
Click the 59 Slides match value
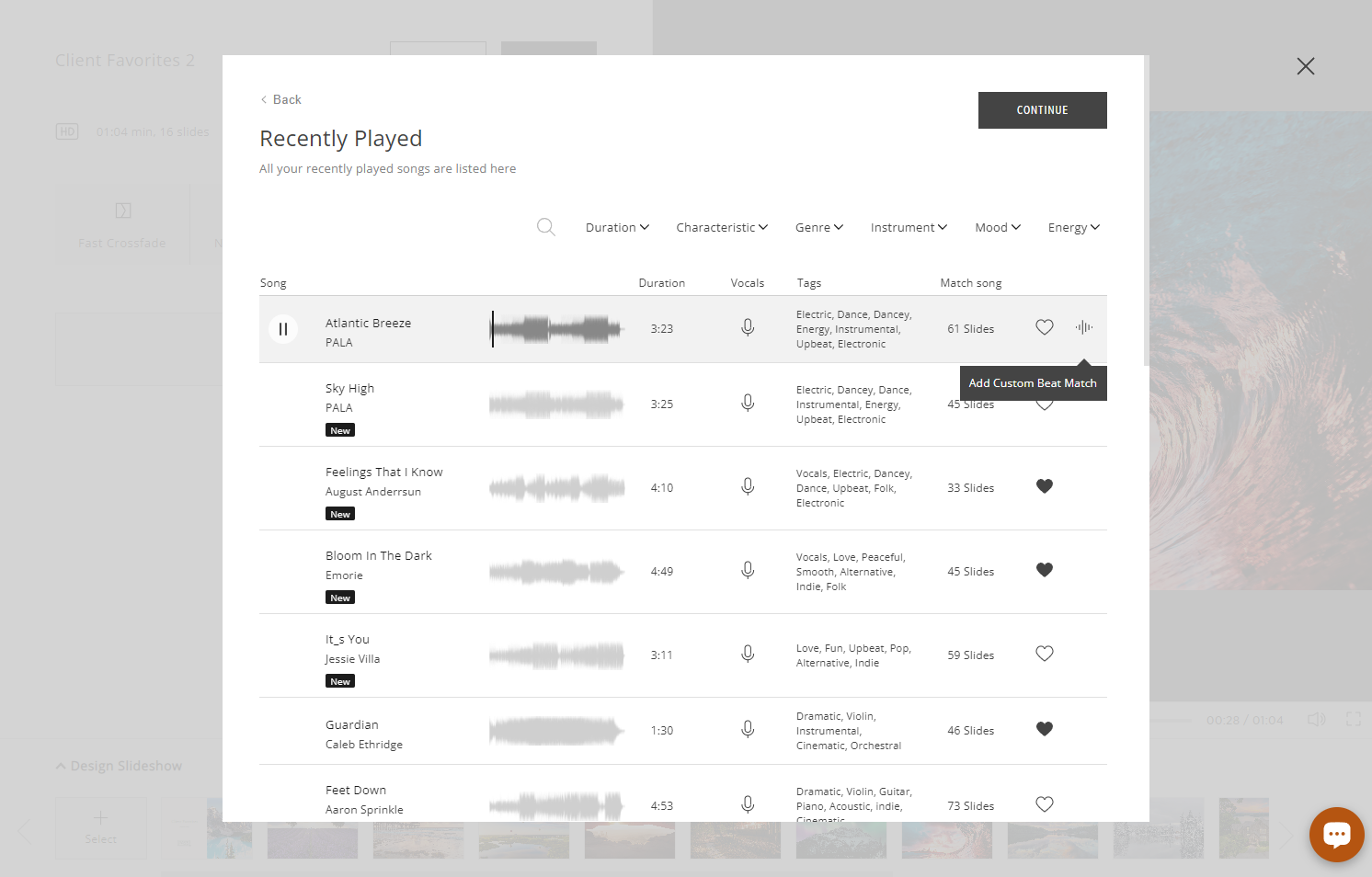(971, 655)
